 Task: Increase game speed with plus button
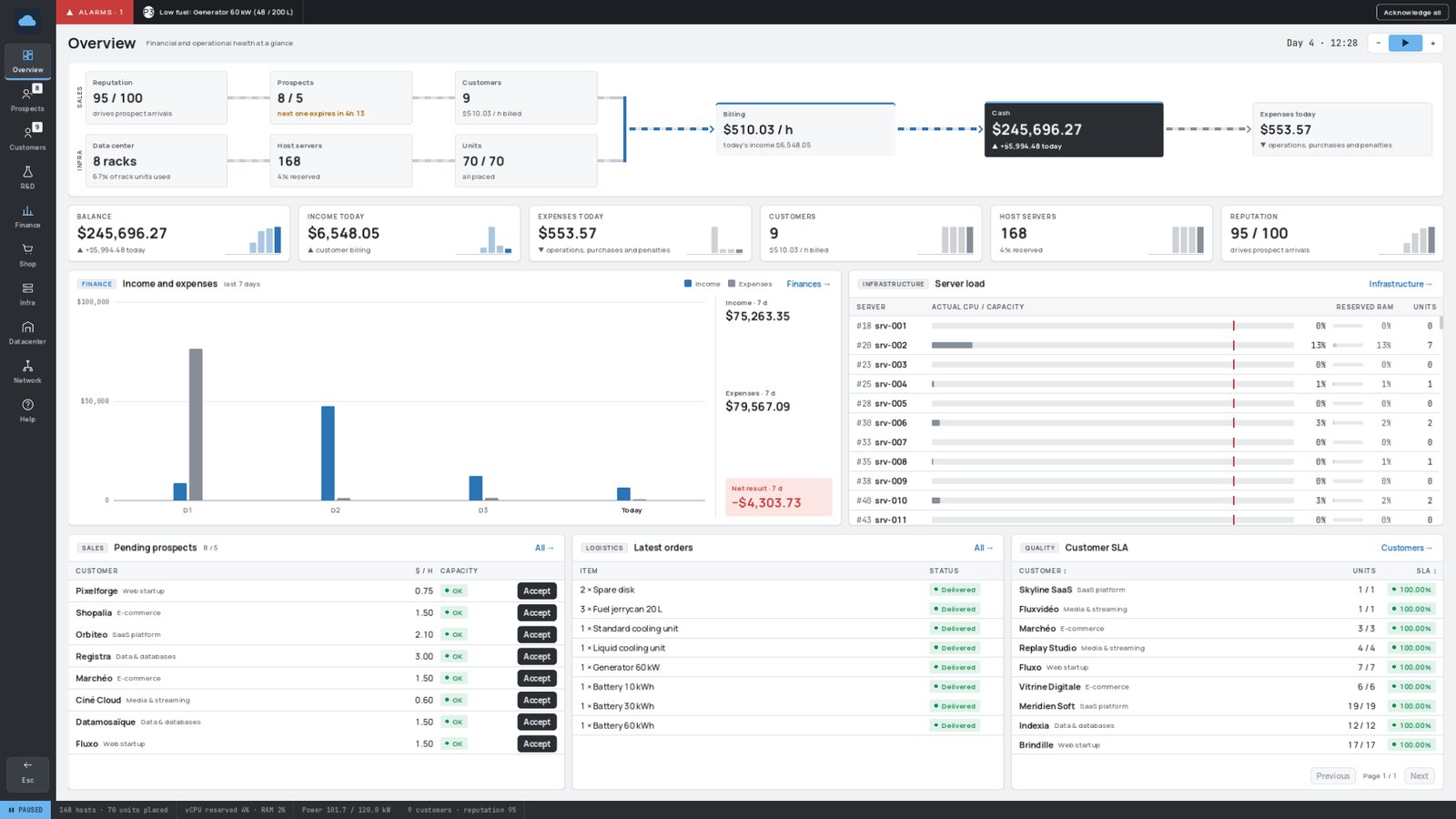pos(1432,43)
